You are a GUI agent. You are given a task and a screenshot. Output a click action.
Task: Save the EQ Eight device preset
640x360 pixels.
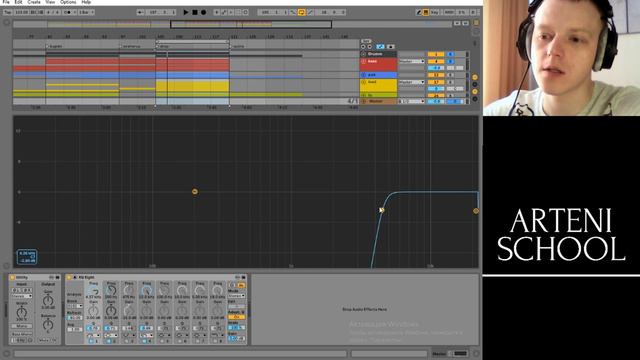click(x=244, y=277)
